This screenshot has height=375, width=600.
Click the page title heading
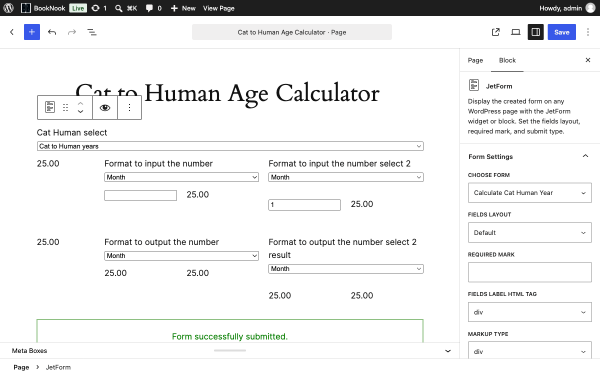(227, 93)
